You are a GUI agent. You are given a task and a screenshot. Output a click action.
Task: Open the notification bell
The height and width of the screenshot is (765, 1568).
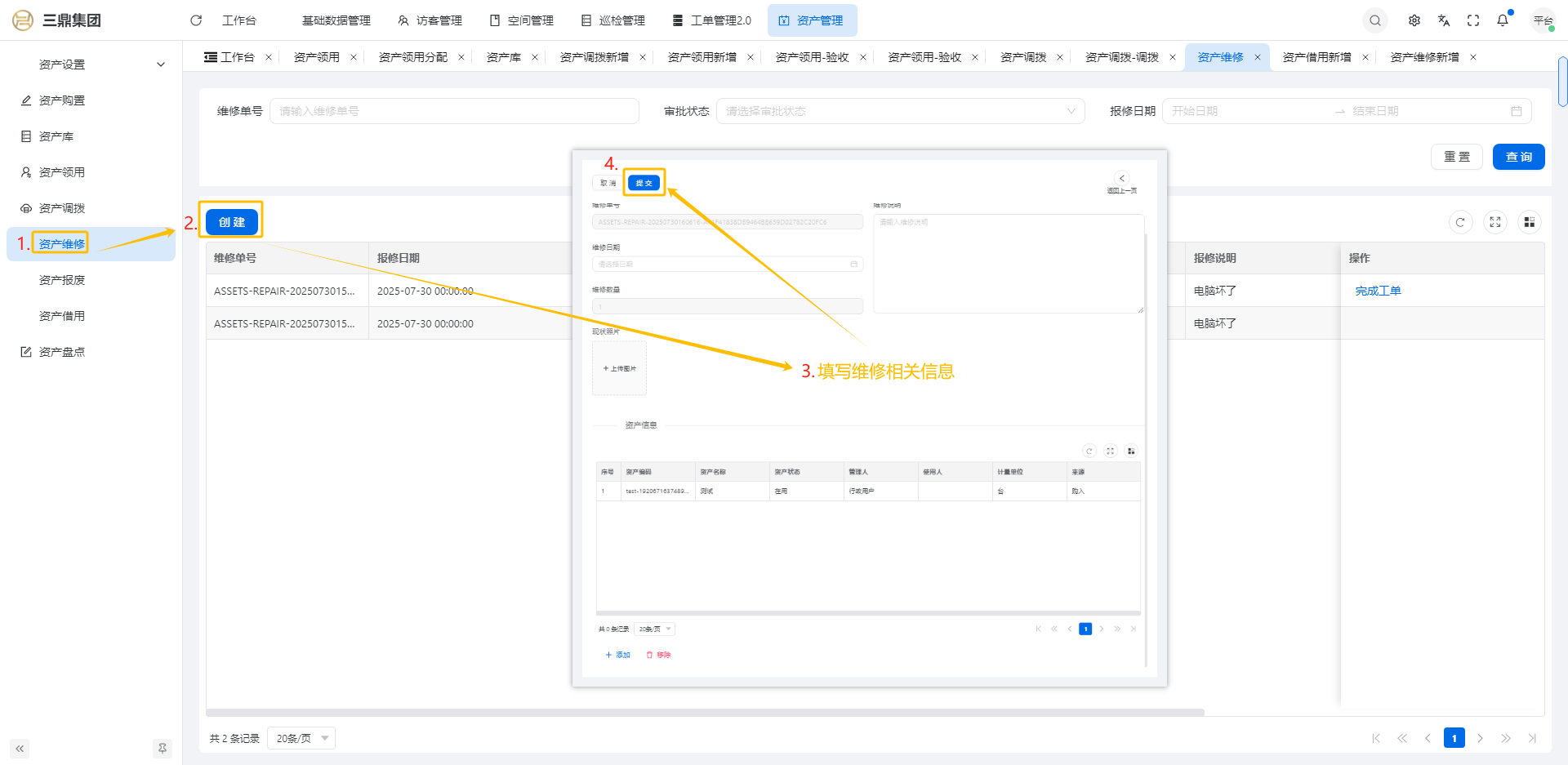(x=1503, y=20)
